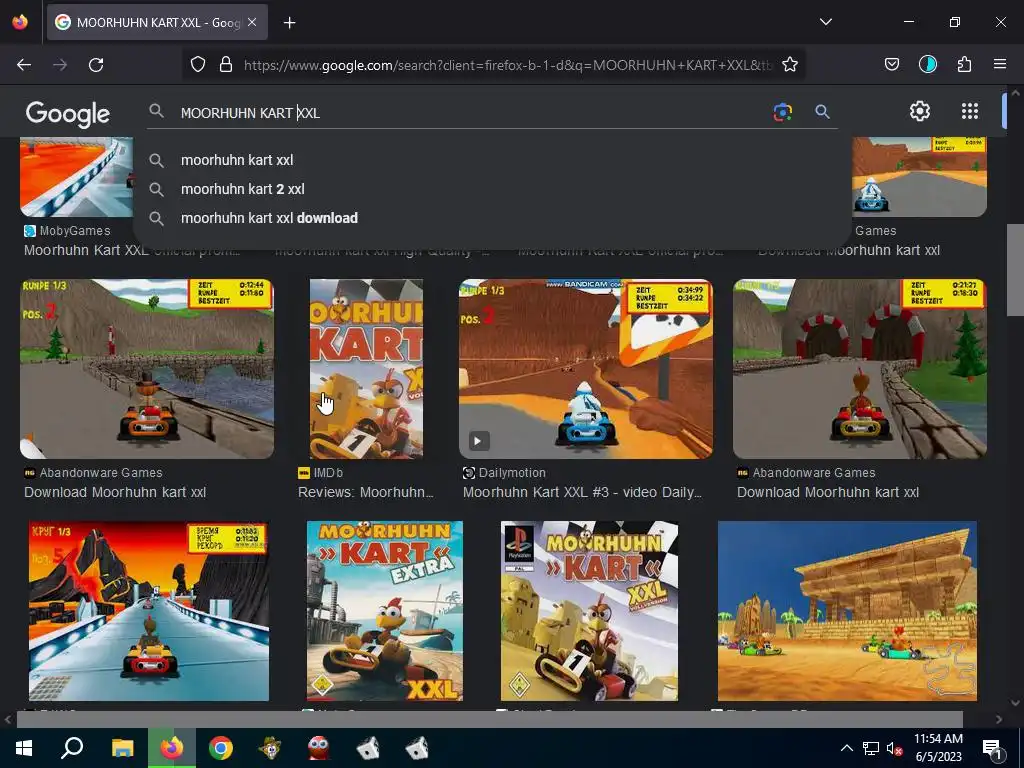Bookmark this page with the star

pyautogui.click(x=790, y=65)
